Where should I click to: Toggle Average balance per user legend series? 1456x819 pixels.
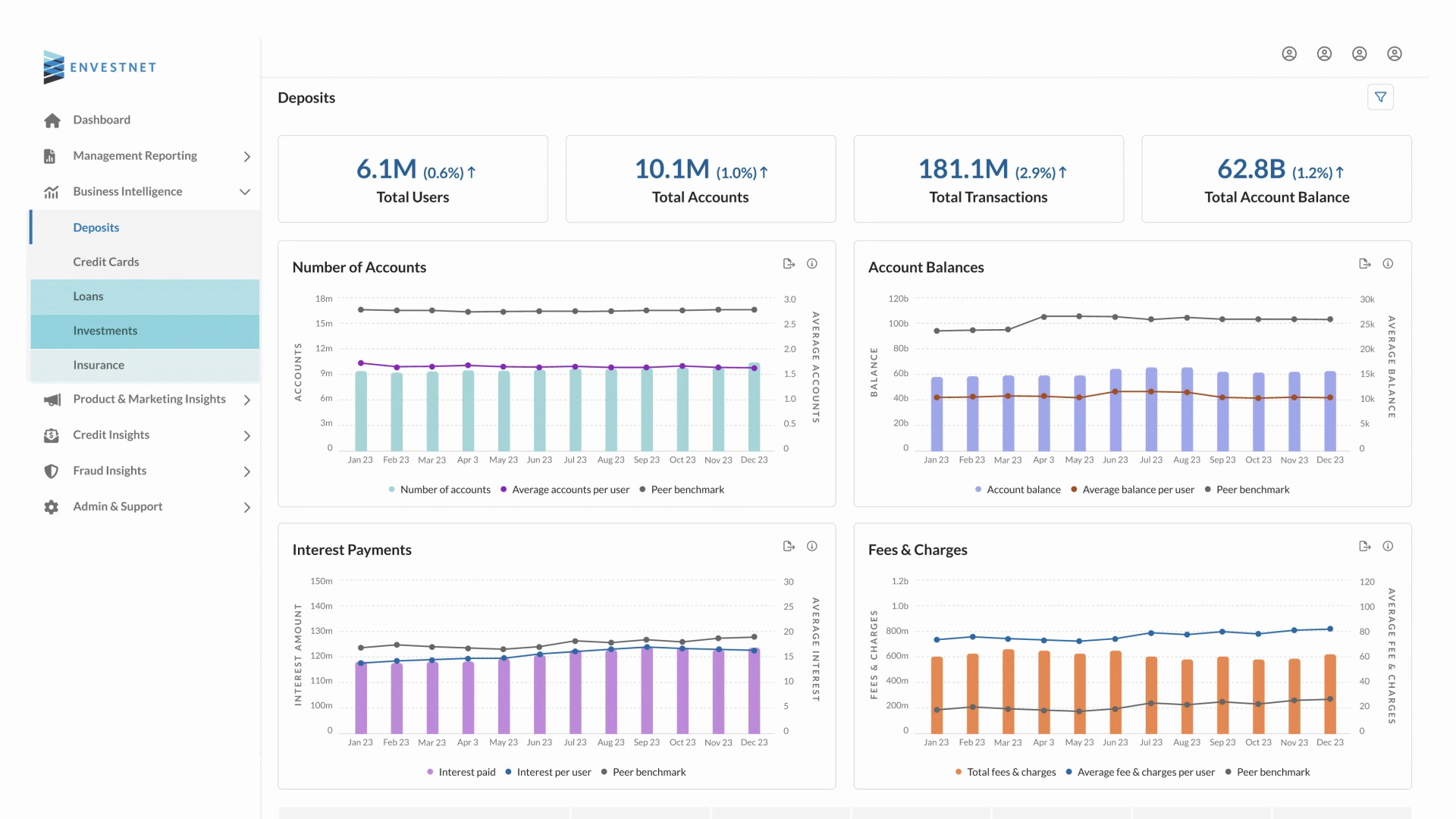click(x=1133, y=490)
